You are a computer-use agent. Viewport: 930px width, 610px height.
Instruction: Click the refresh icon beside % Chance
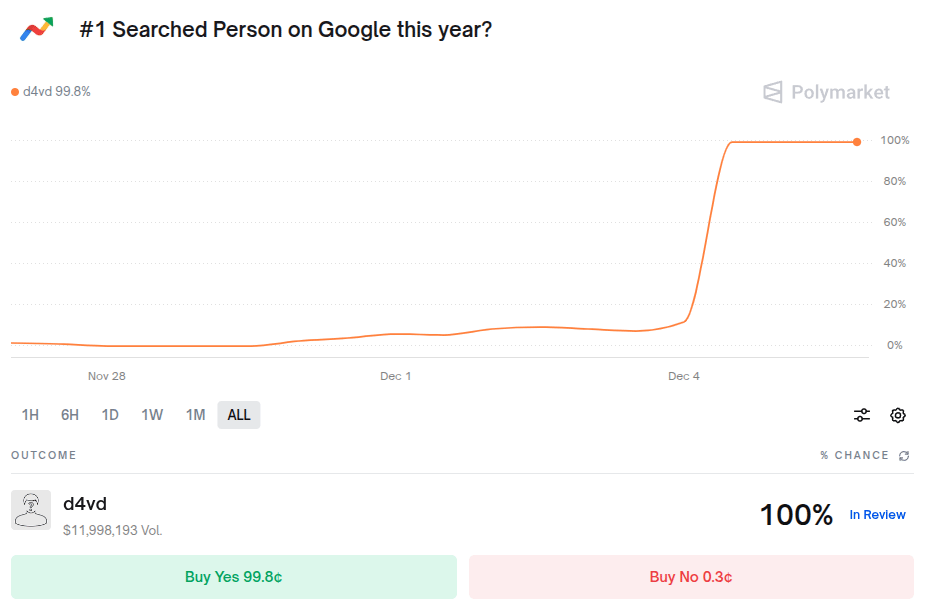click(904, 456)
